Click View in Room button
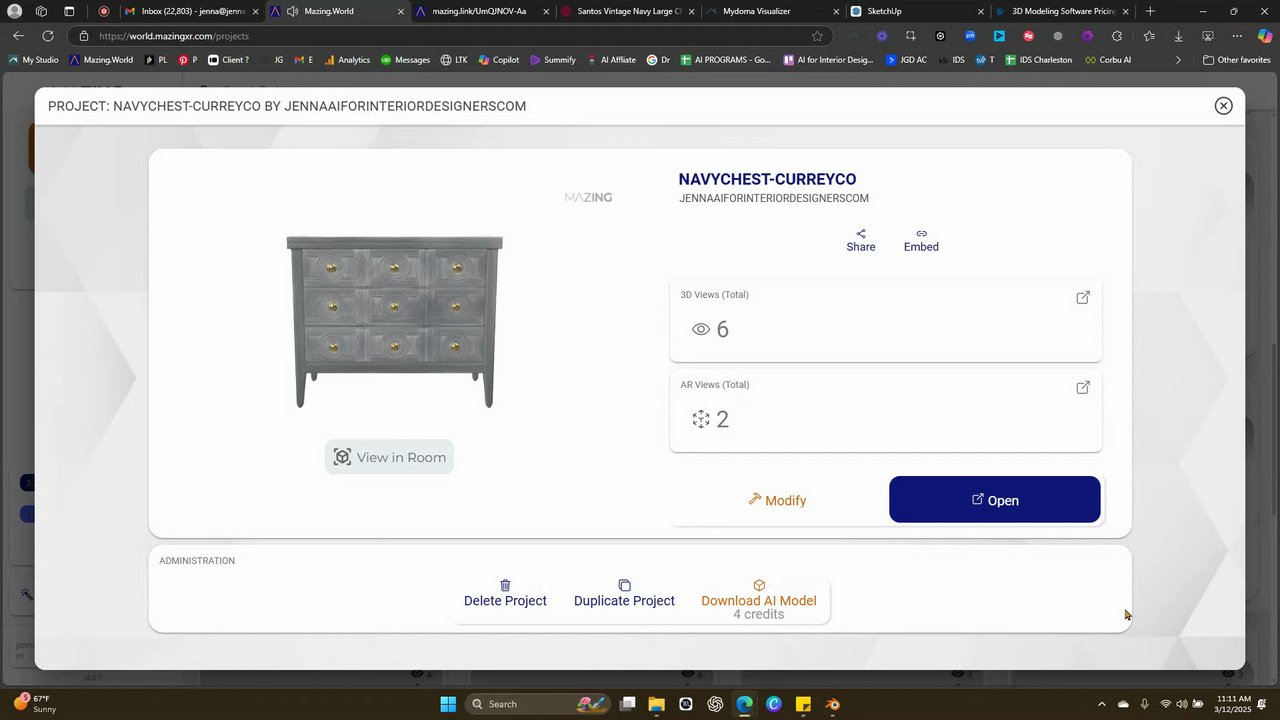The width and height of the screenshot is (1280, 720). (389, 457)
